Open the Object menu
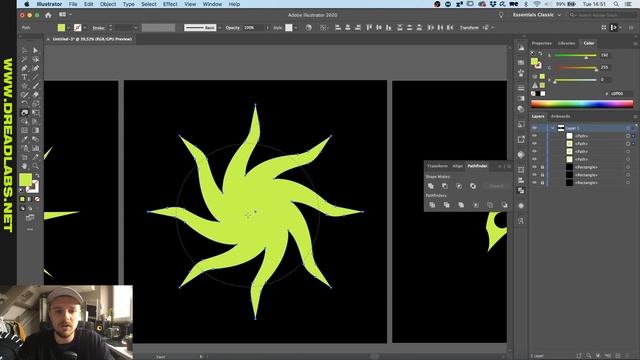The width and height of the screenshot is (640, 360). point(108,4)
